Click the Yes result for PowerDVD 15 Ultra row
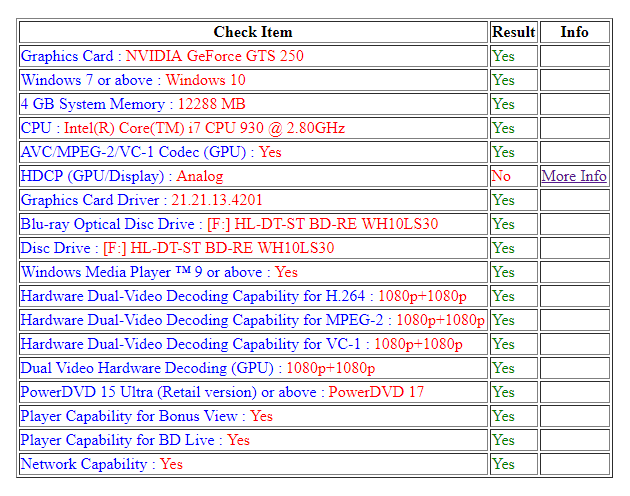This screenshot has width=630, height=496. [x=503, y=392]
